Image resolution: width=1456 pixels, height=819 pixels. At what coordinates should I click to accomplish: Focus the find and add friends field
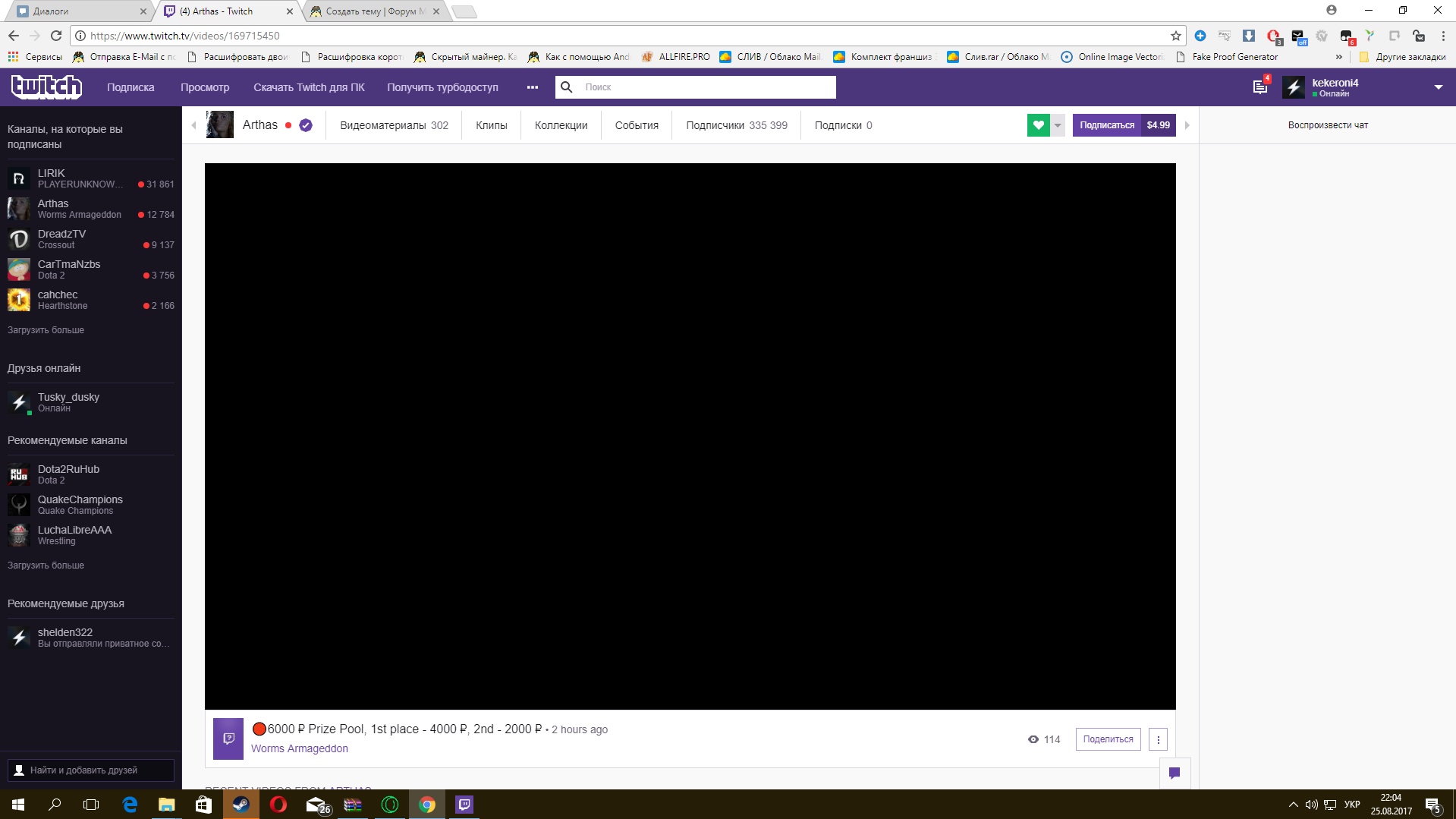[91, 770]
